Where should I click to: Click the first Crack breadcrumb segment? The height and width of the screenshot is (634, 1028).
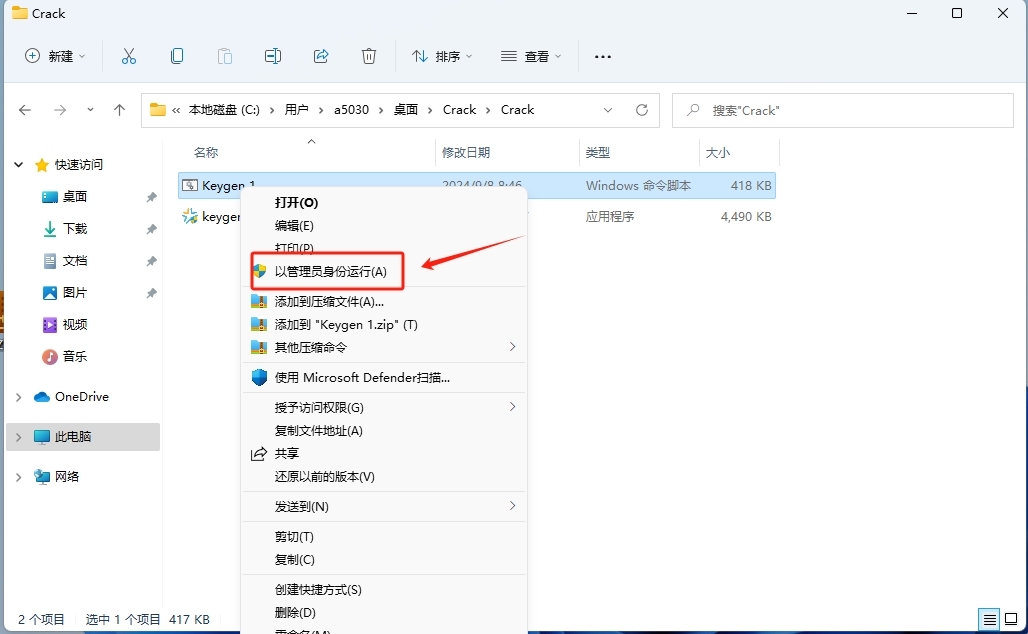(459, 110)
